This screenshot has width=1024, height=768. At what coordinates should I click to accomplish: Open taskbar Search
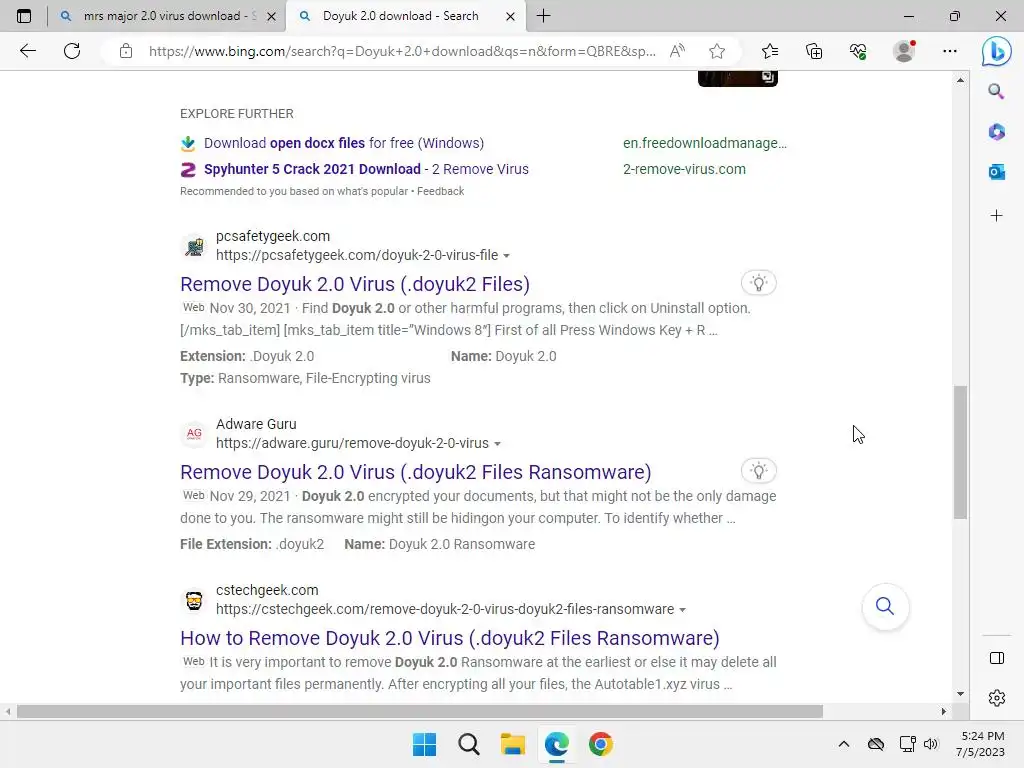click(468, 744)
